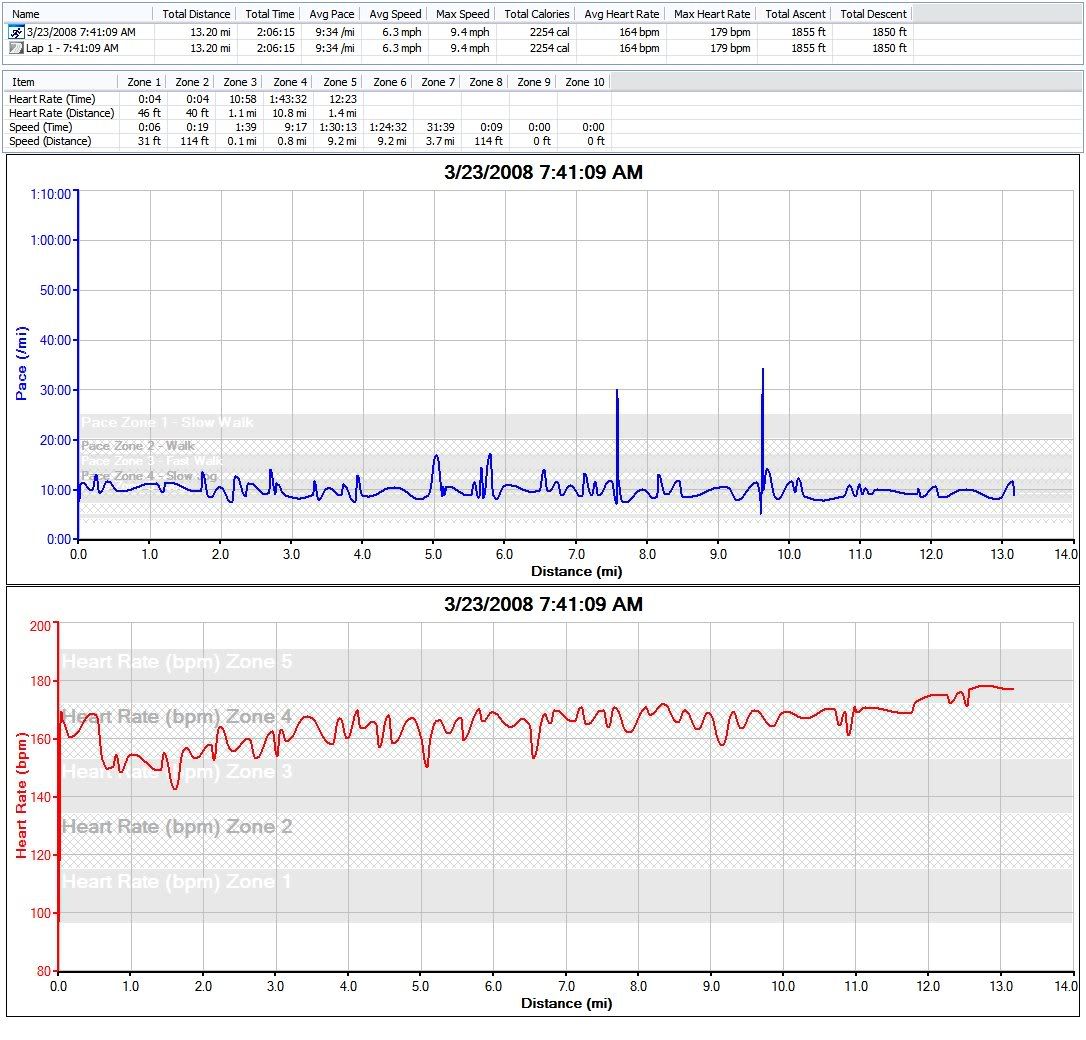1086x1040 pixels.
Task: Click the Lap 1 flag icon
Action: [x=16, y=47]
